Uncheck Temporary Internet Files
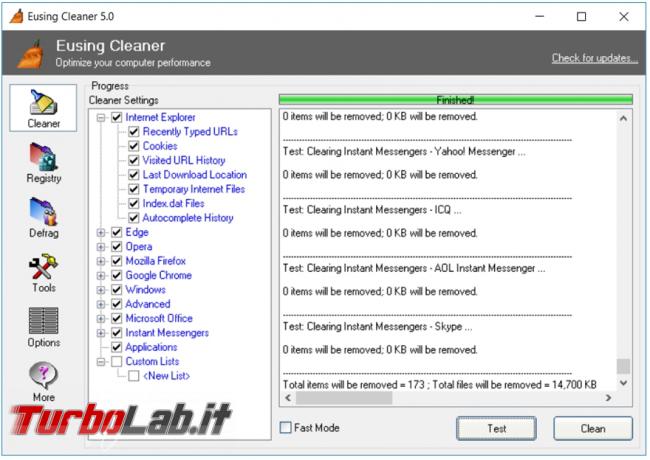The width and height of the screenshot is (650, 460). (x=133, y=189)
